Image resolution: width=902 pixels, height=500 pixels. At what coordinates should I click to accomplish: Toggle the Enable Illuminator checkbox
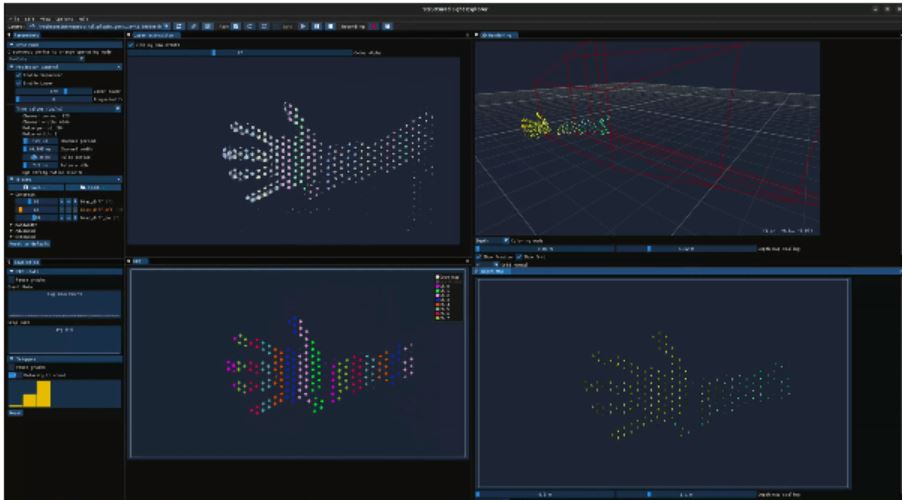(x=18, y=75)
